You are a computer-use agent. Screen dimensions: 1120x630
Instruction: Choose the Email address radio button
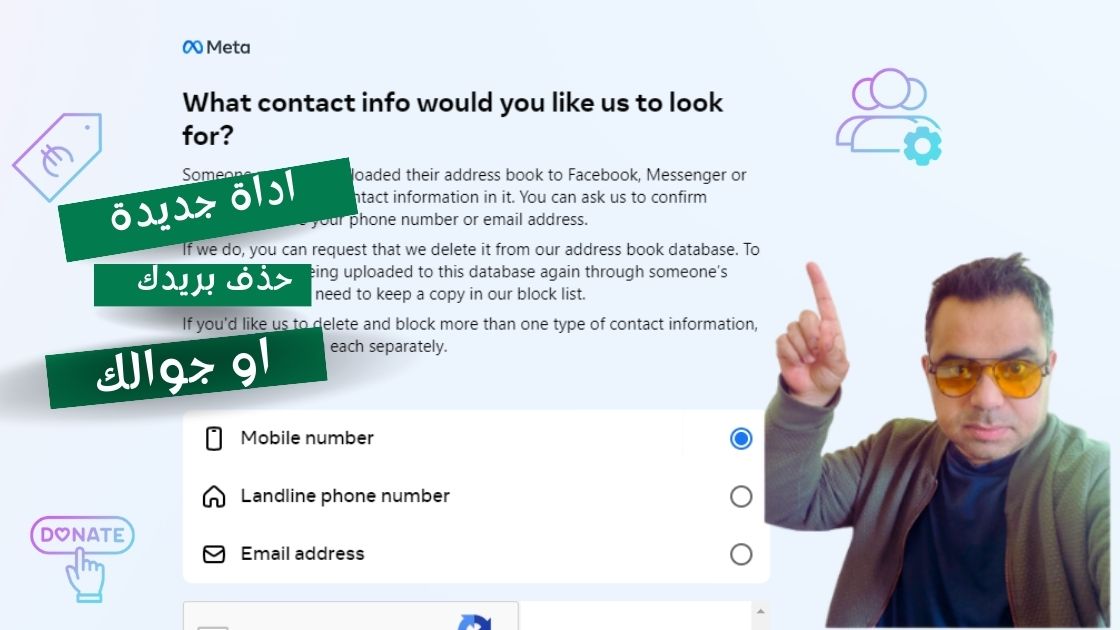(741, 554)
